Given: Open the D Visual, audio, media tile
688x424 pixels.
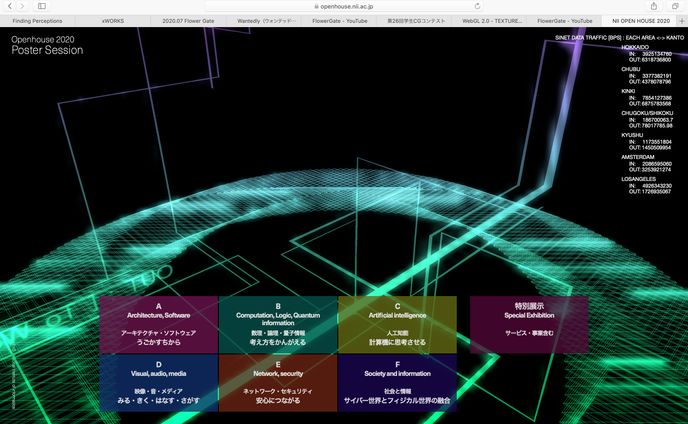Looking at the screenshot, I should 159,382.
